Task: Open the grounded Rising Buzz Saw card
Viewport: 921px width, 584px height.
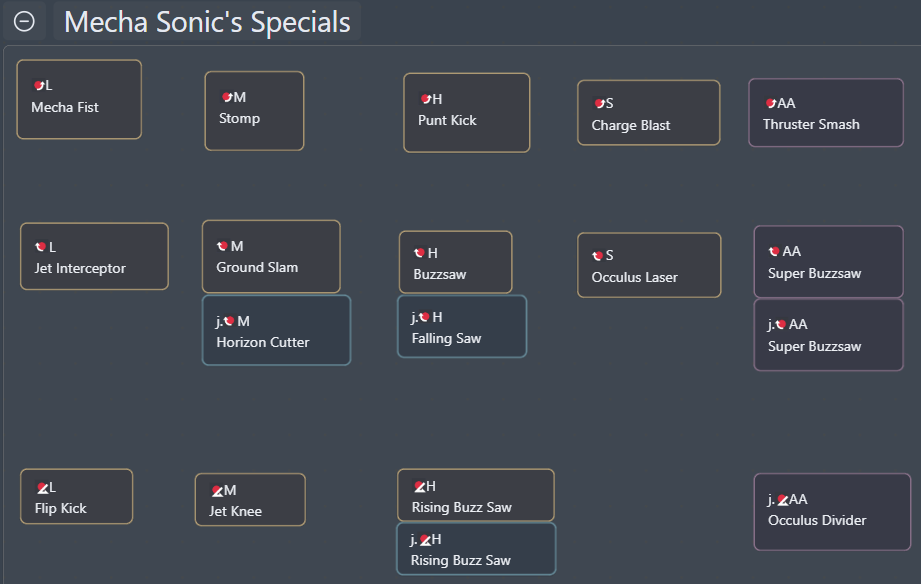Action: pyautogui.click(x=476, y=495)
